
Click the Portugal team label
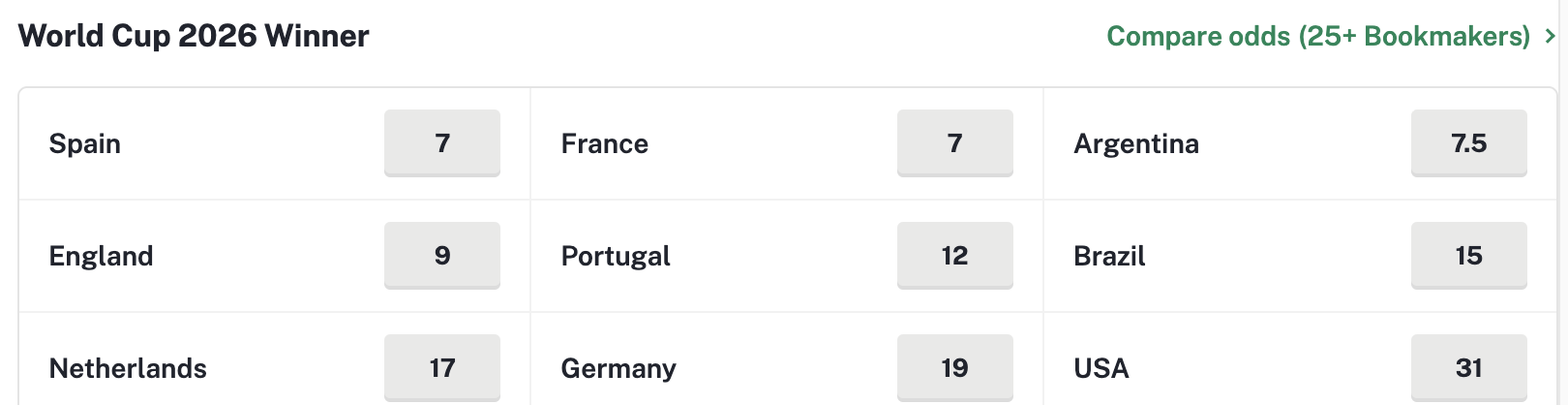coord(616,257)
